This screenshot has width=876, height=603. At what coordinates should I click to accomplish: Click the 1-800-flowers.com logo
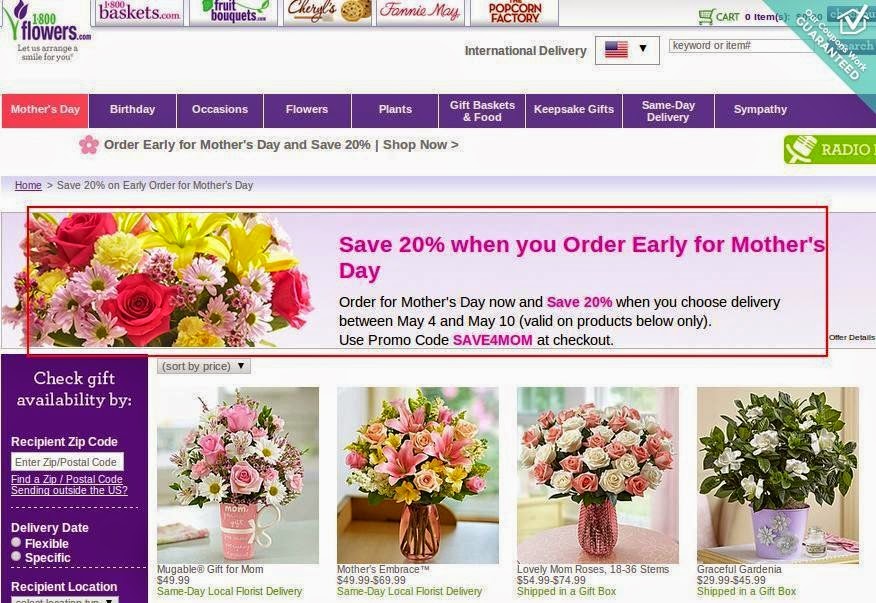[x=47, y=31]
